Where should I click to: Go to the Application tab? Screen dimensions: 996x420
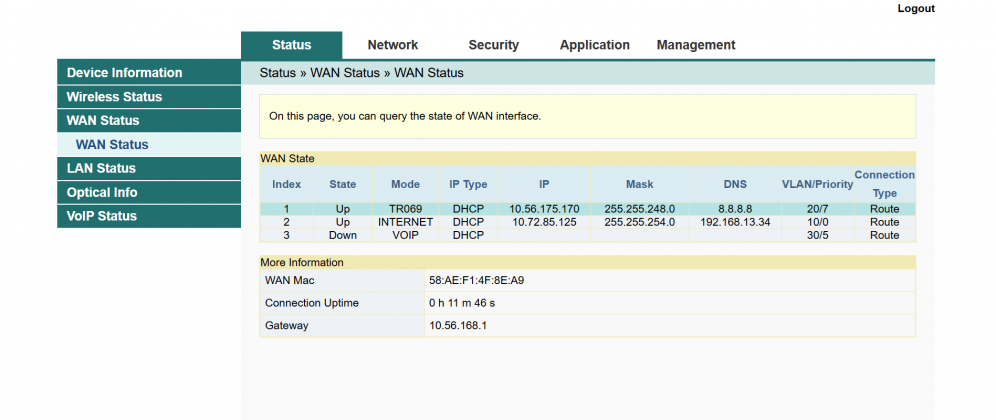[594, 45]
